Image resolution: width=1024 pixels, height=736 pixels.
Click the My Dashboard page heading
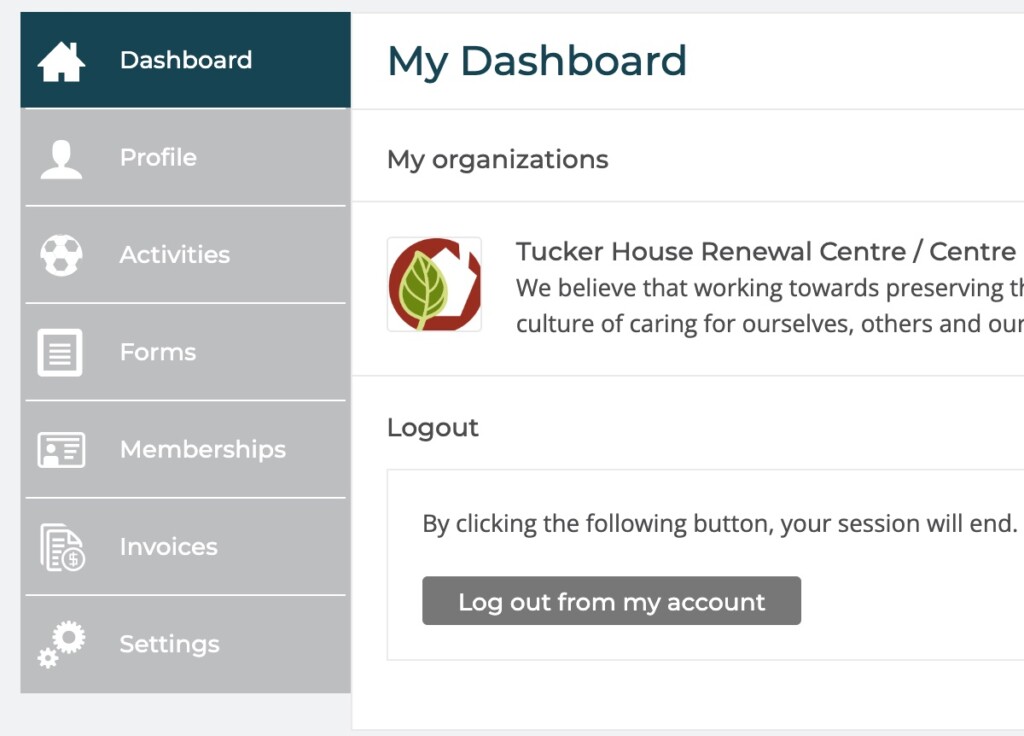click(537, 61)
